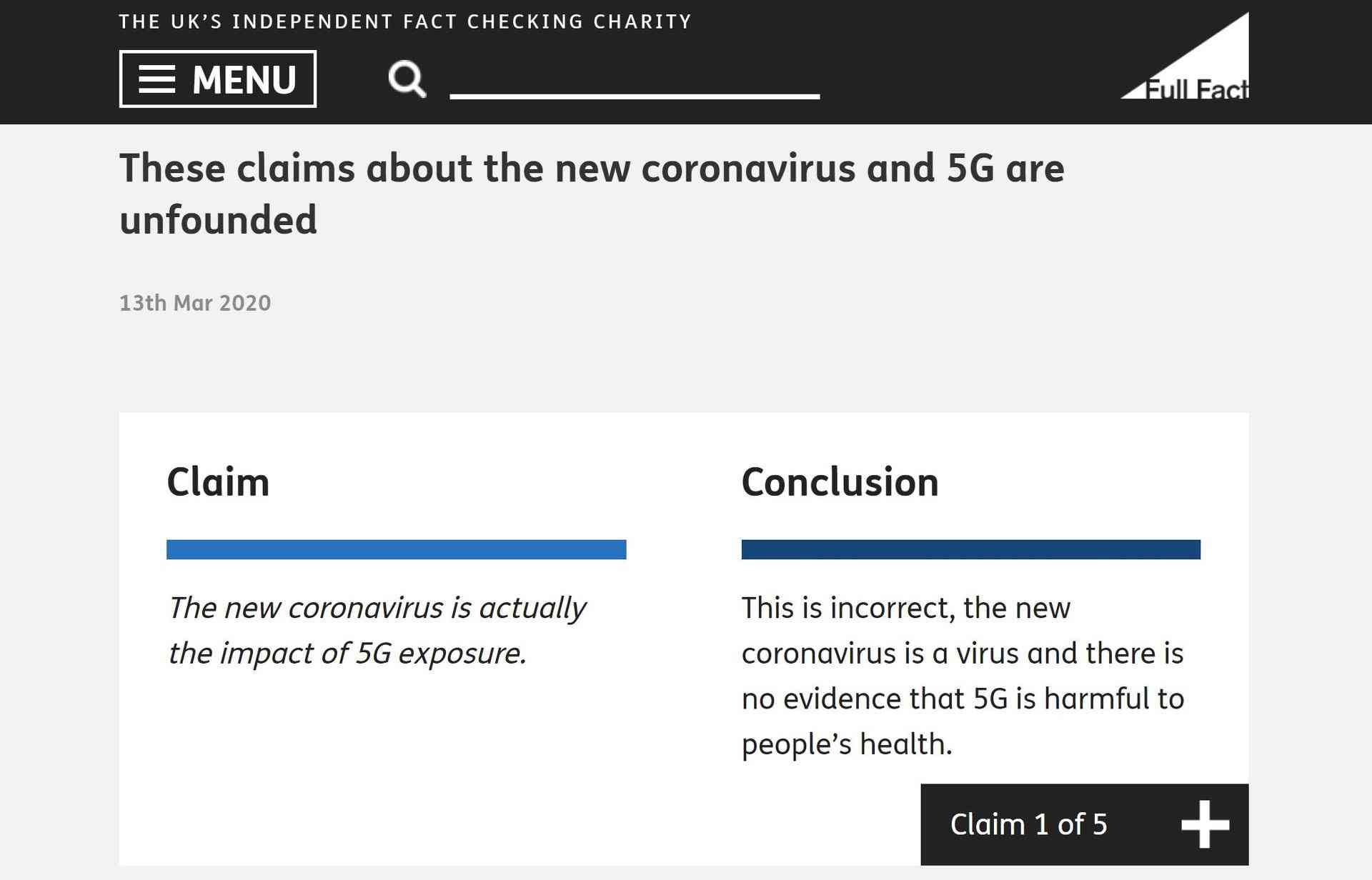The image size is (1372, 880).
Task: Click the magnifying glass search icon
Action: point(407,79)
